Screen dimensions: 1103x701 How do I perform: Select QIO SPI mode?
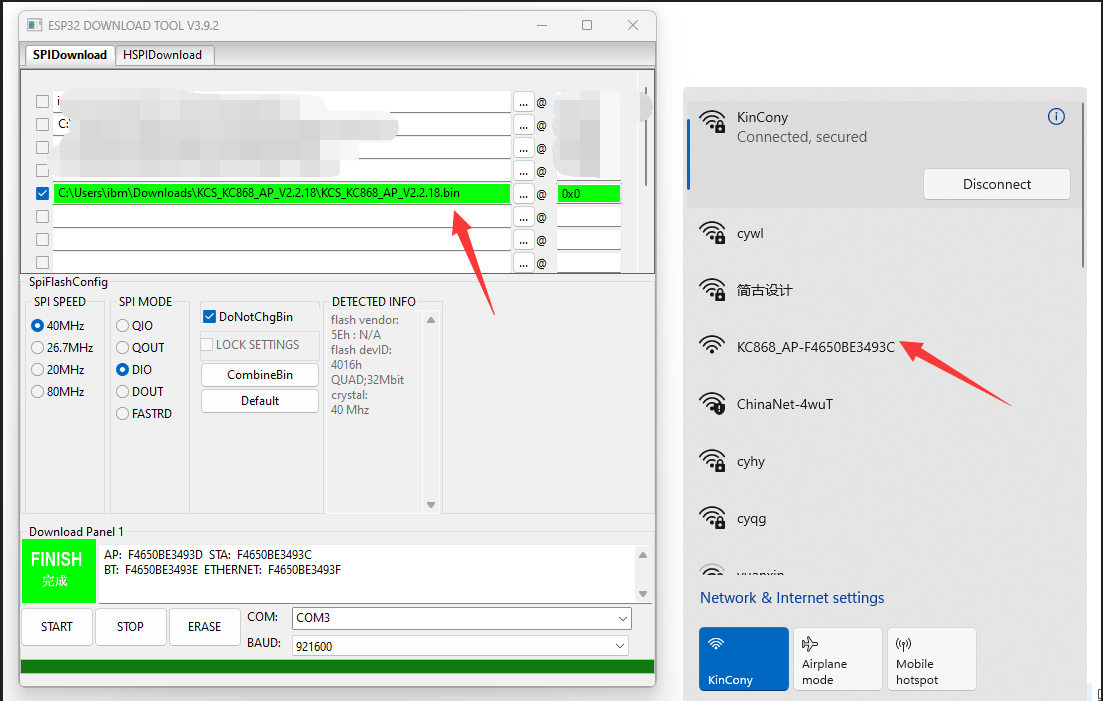[123, 326]
